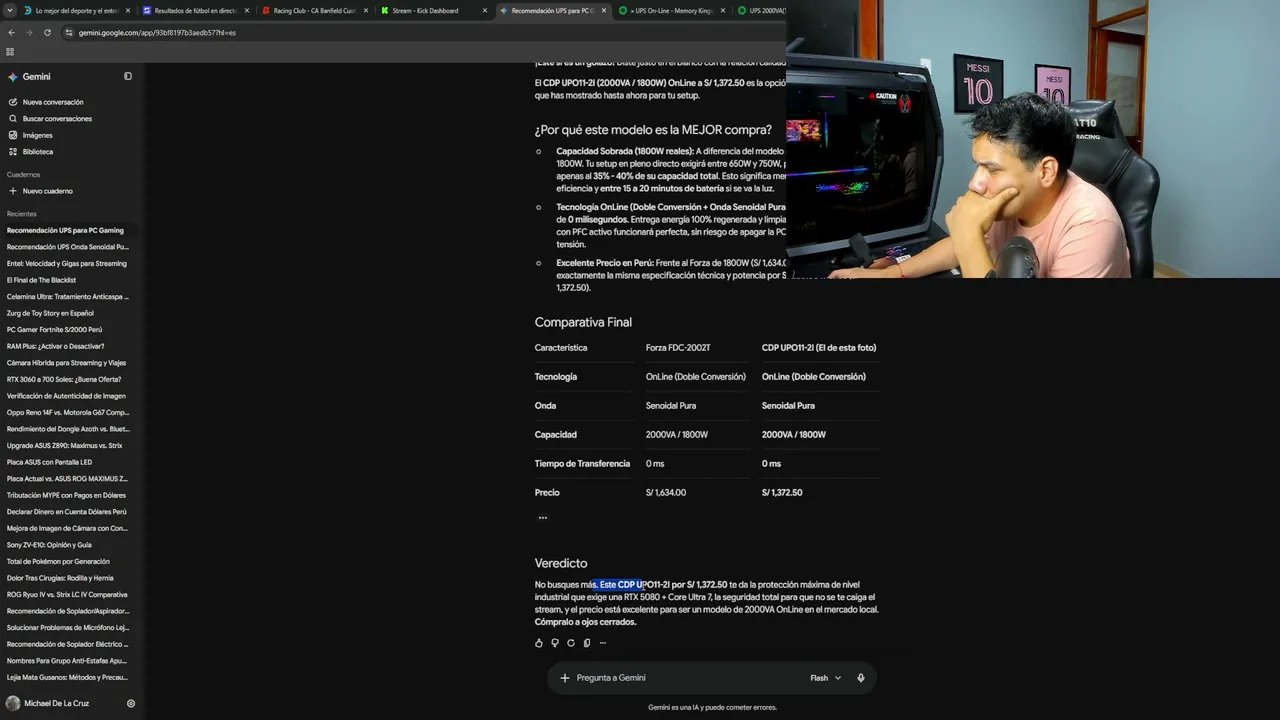Open 'Total de Pokémon por Generación' chat

[x=58, y=561]
